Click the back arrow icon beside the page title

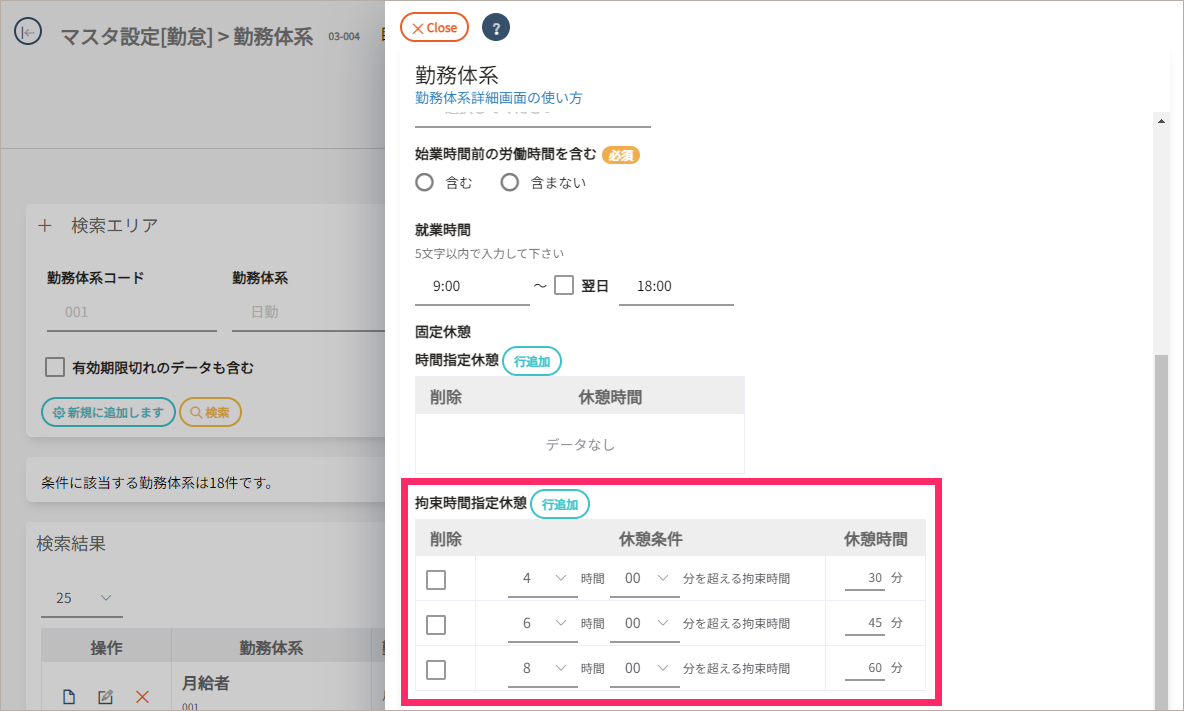(27, 32)
